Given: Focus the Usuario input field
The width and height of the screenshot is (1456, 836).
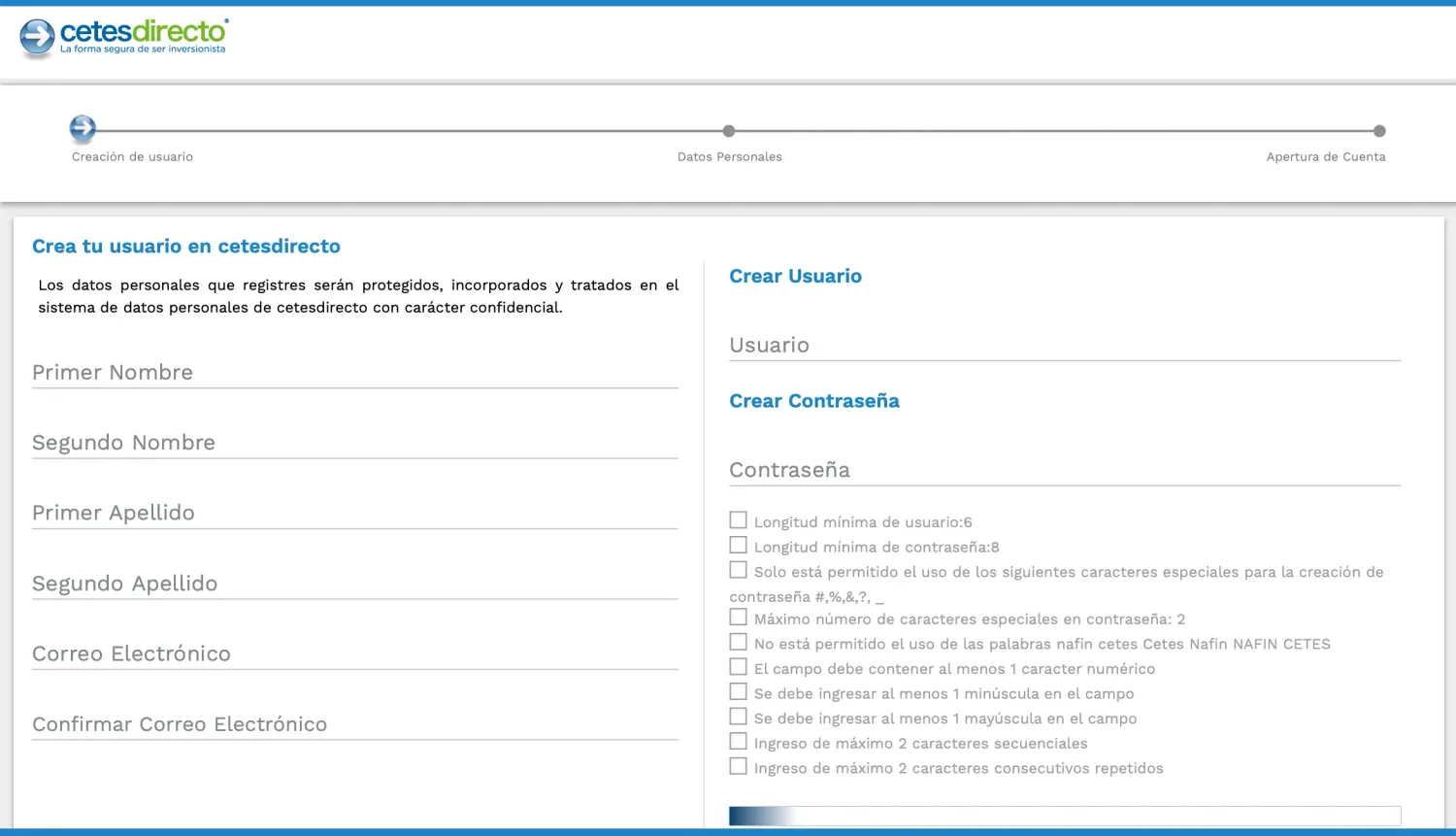Looking at the screenshot, I should tap(1065, 346).
